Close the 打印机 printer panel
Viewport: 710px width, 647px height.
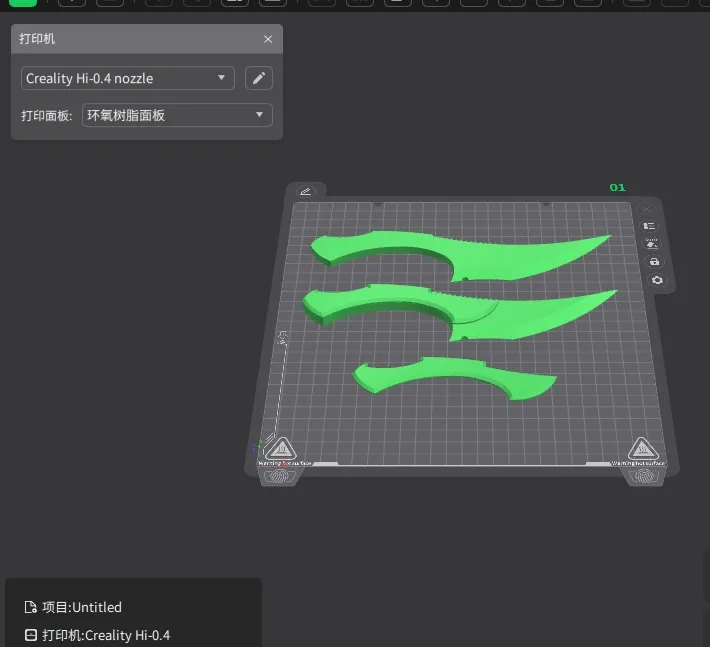point(268,39)
